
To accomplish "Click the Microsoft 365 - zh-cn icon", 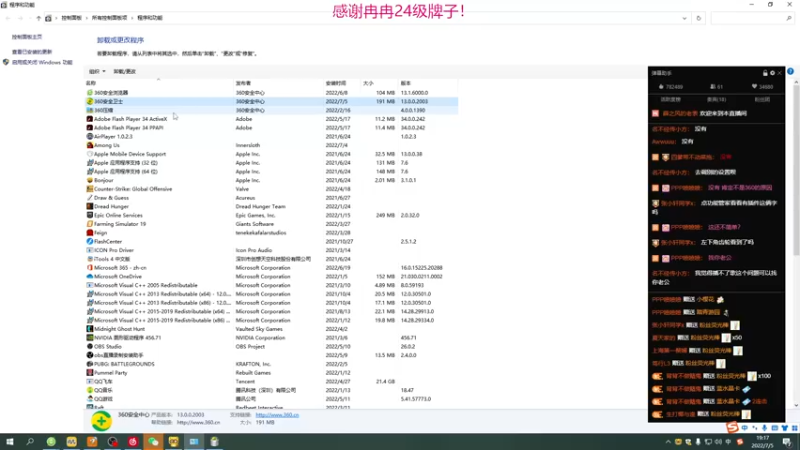I will pyautogui.click(x=90, y=267).
